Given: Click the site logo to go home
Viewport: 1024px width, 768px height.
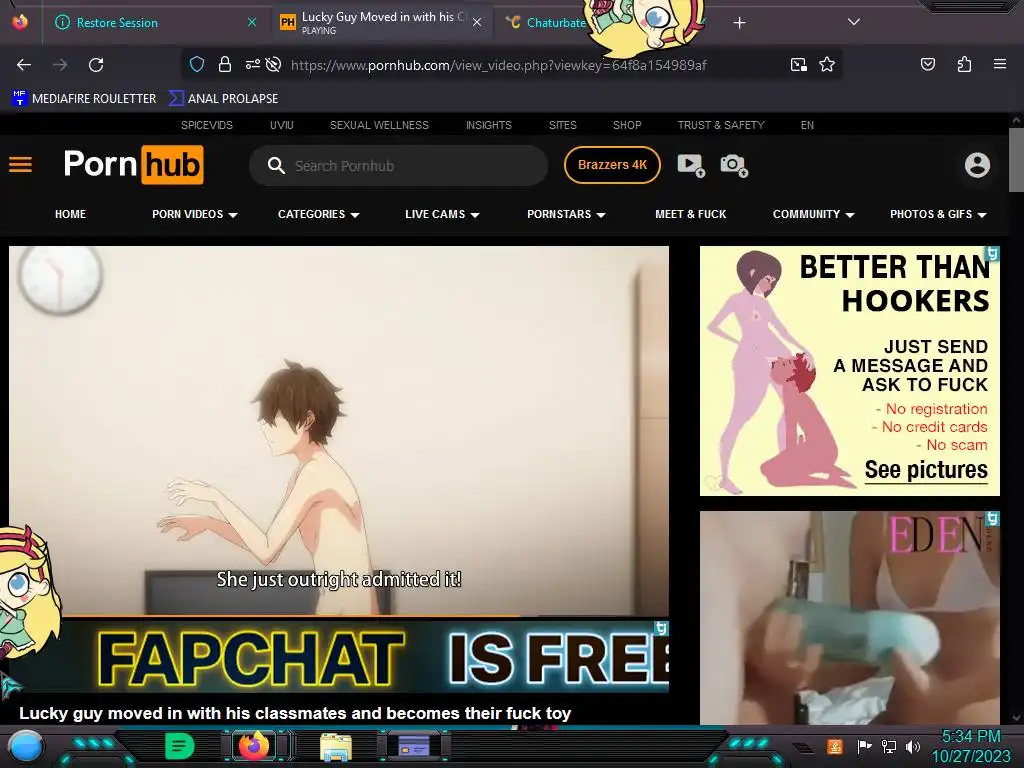Looking at the screenshot, I should pos(133,165).
